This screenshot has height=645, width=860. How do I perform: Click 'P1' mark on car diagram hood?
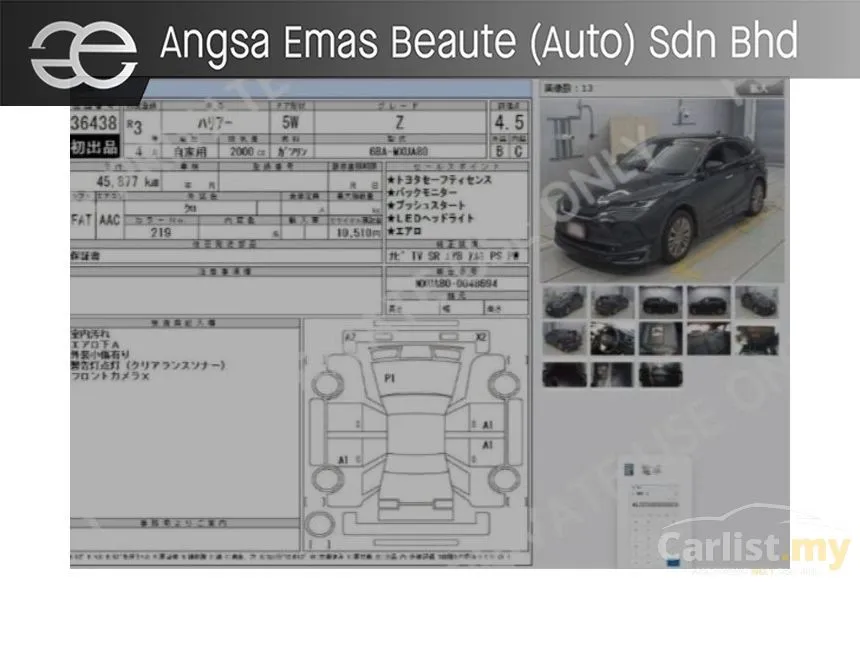click(389, 378)
